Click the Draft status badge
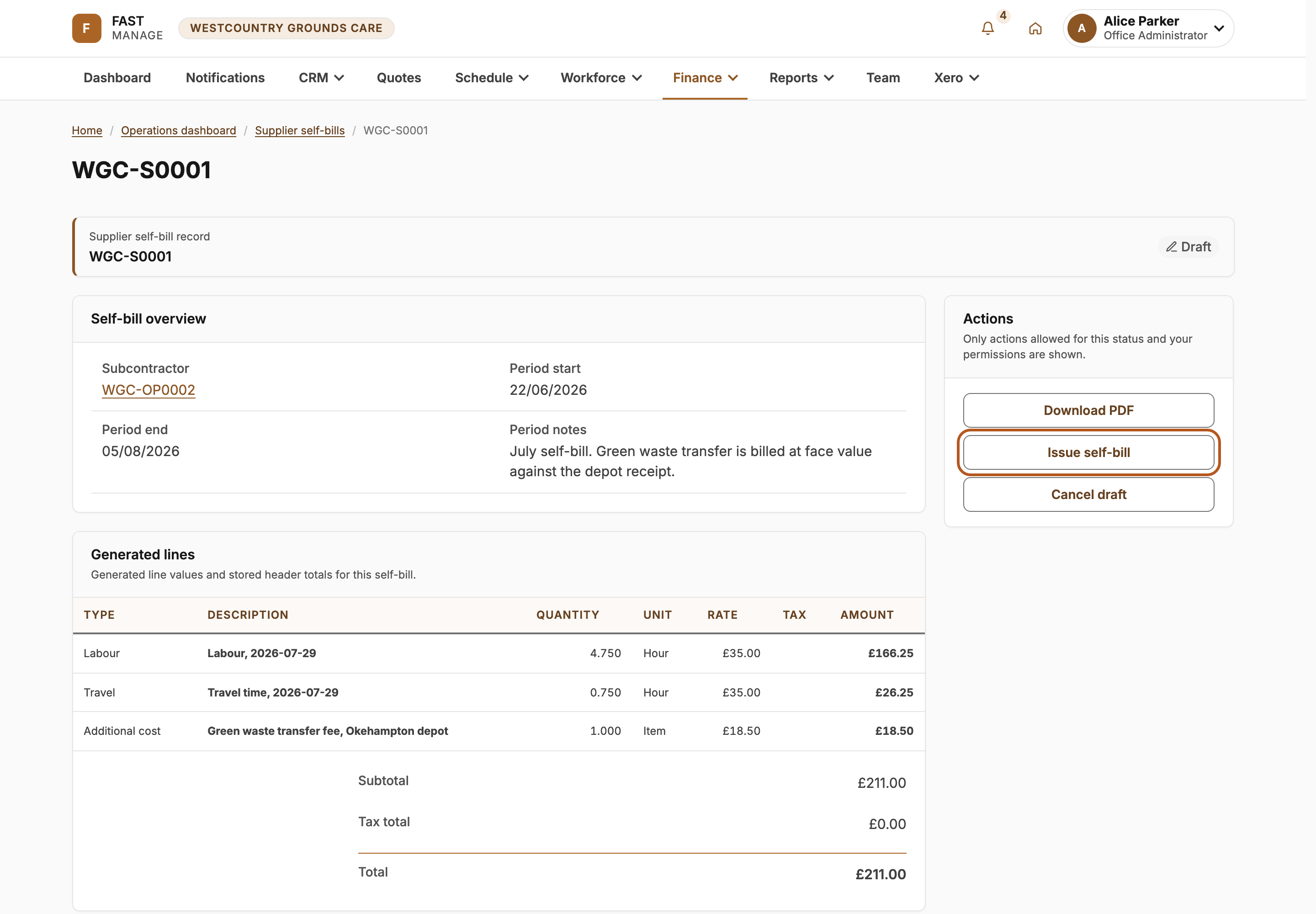 pyautogui.click(x=1189, y=247)
